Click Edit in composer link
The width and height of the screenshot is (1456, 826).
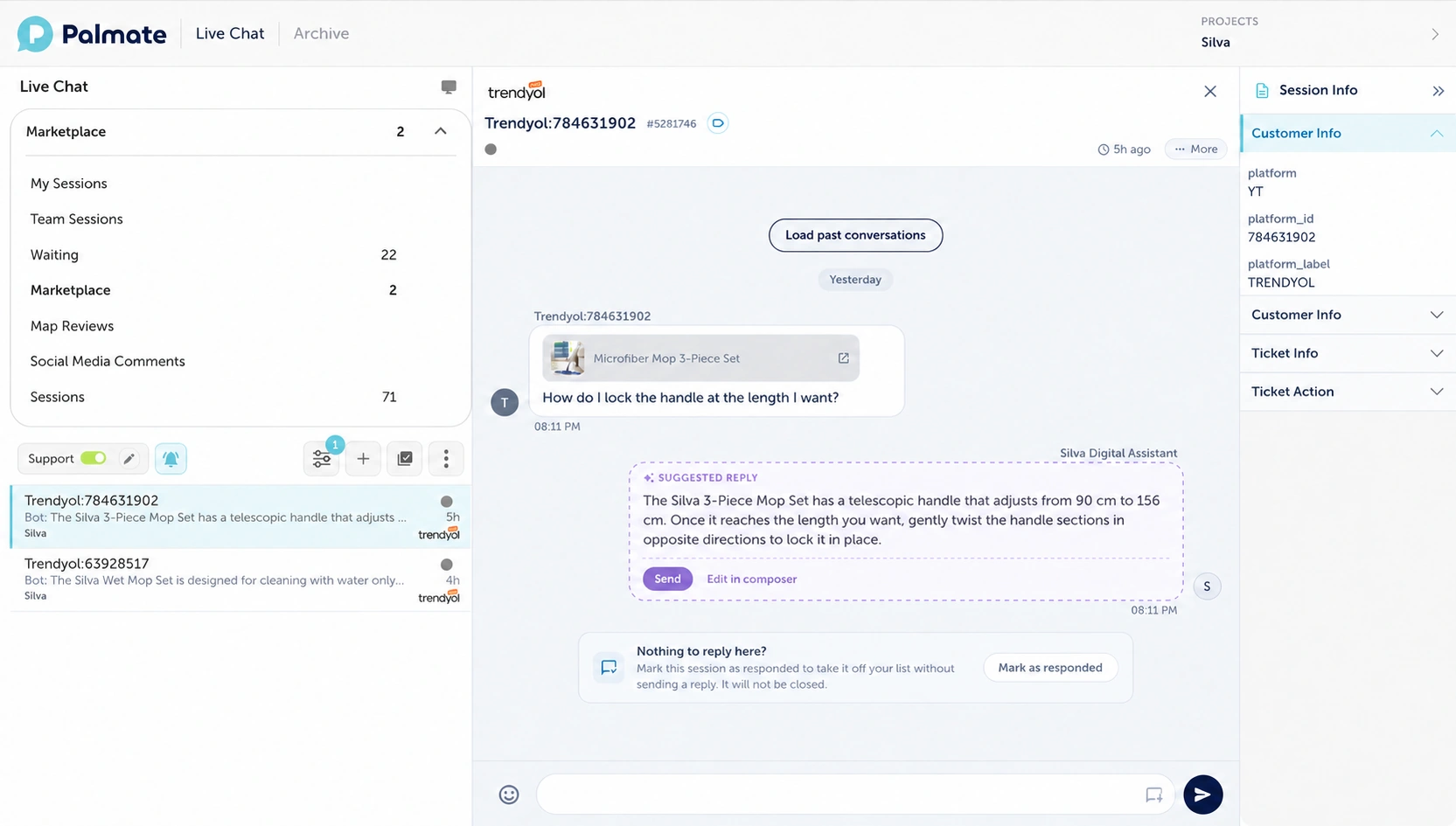(751, 579)
